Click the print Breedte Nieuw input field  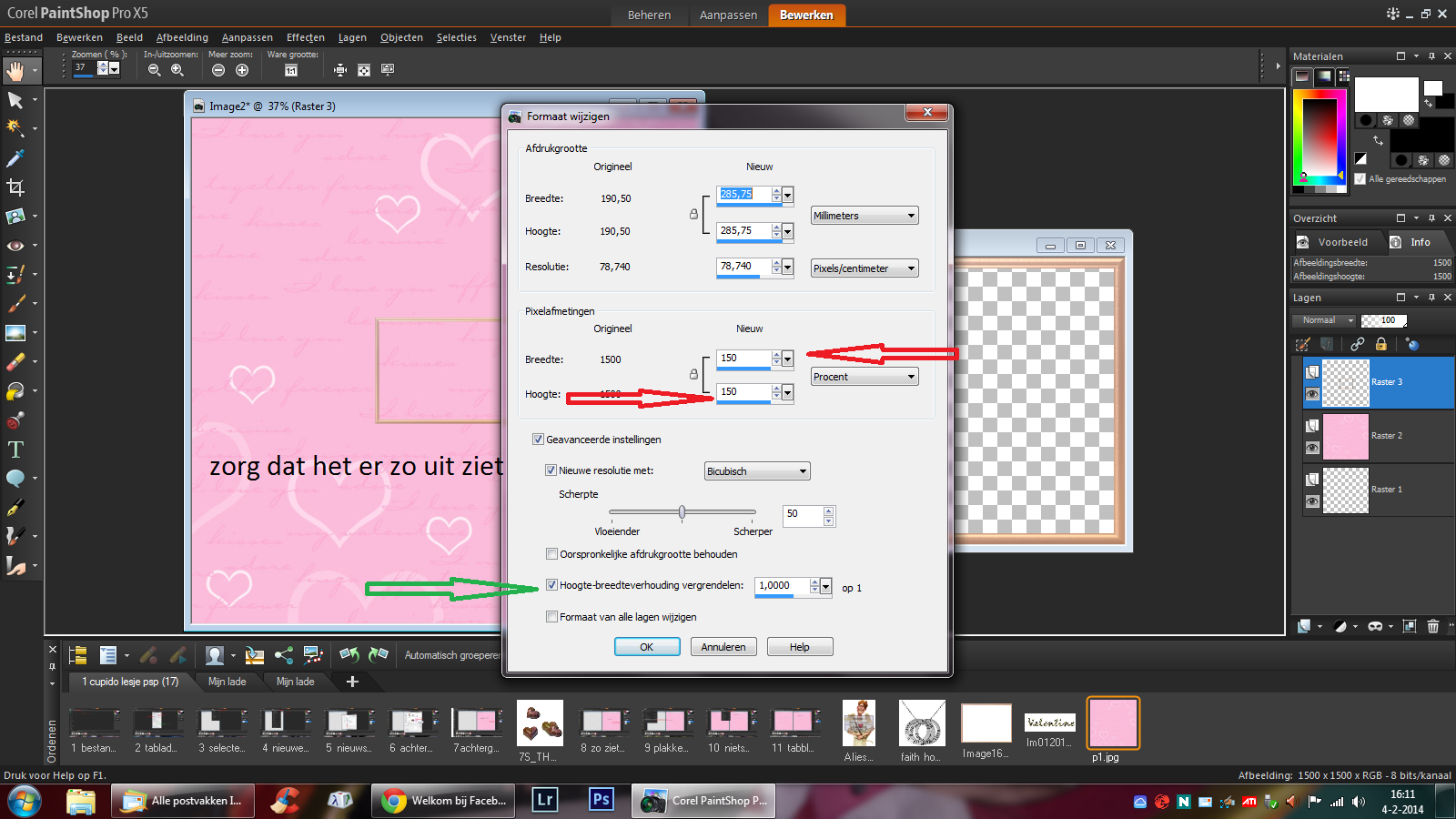click(743, 195)
